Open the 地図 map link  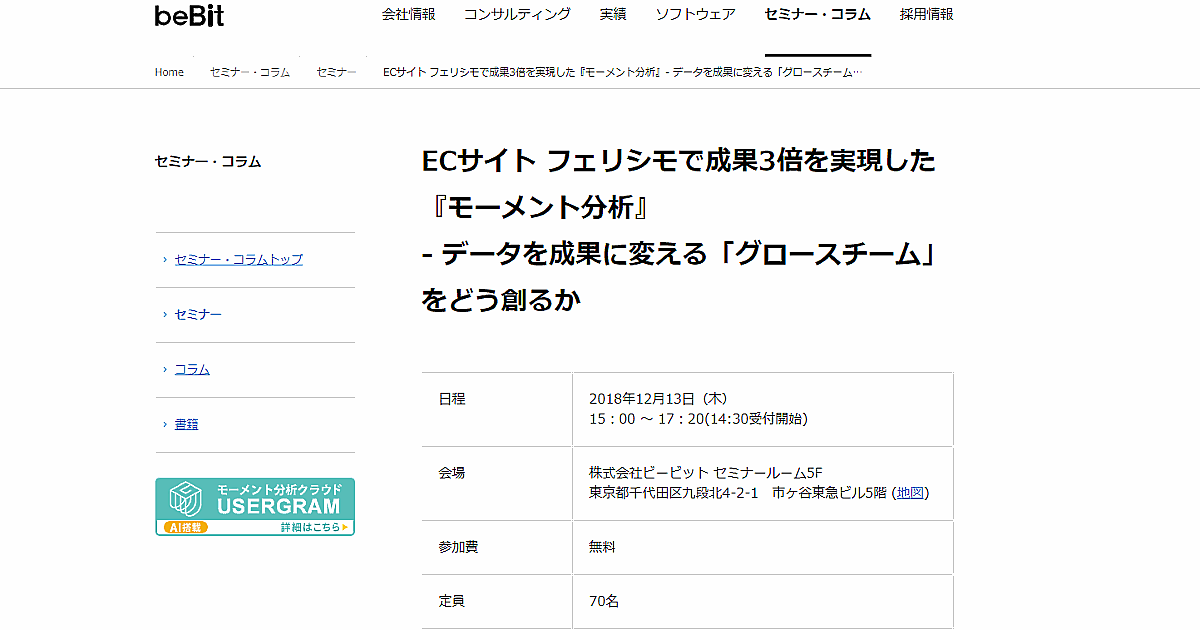click(911, 492)
